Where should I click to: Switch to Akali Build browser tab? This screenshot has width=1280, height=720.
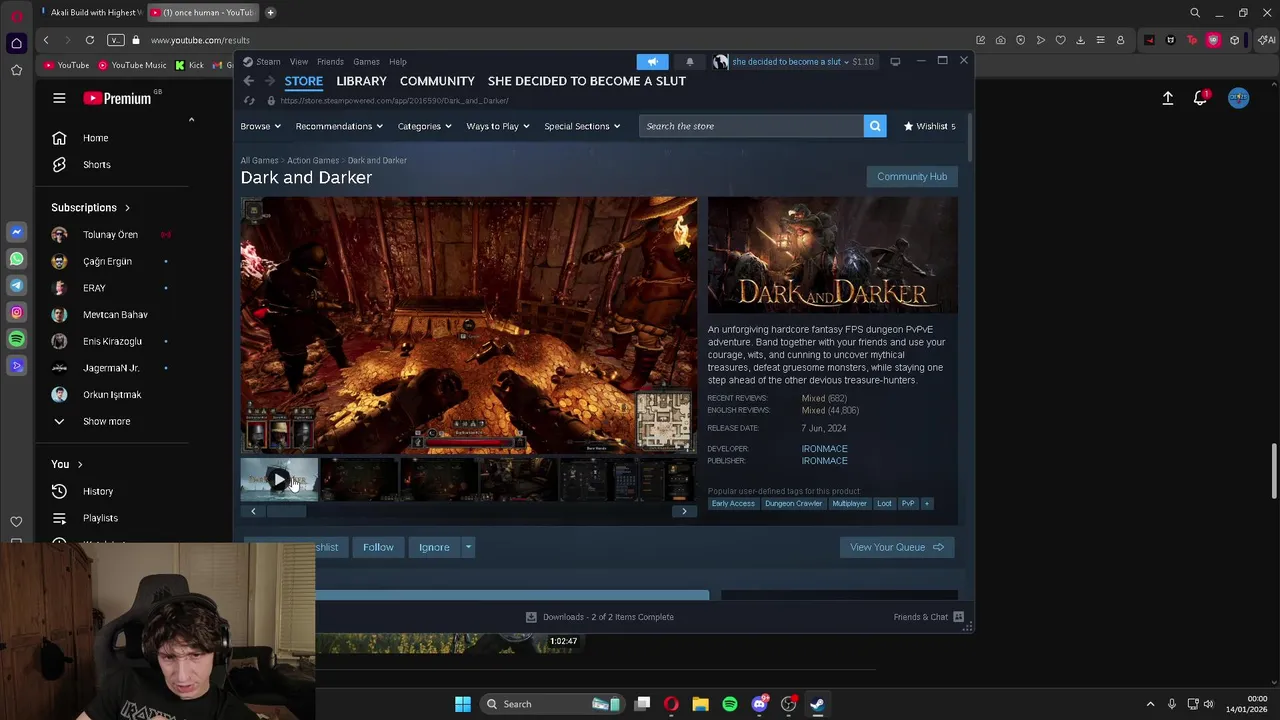[x=90, y=12]
